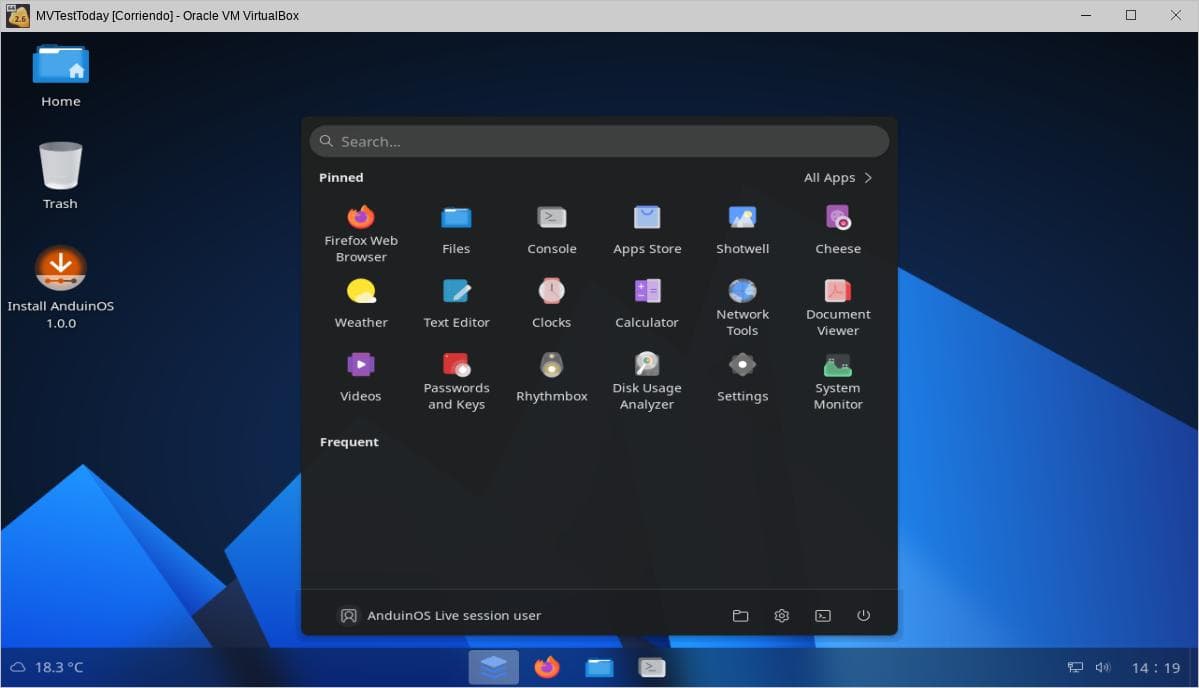
Task: Expand All Apps list
Action: coord(838,177)
